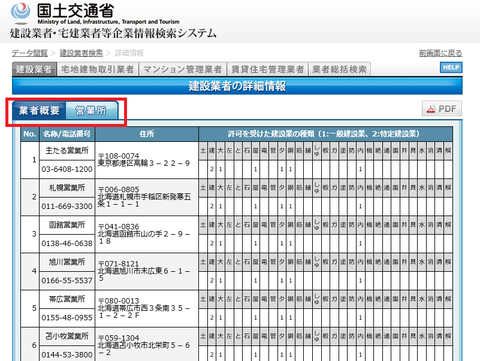The image size is (480, 361).
Task: Open the 業者概要 sub-tab
Action: pyautogui.click(x=39, y=110)
